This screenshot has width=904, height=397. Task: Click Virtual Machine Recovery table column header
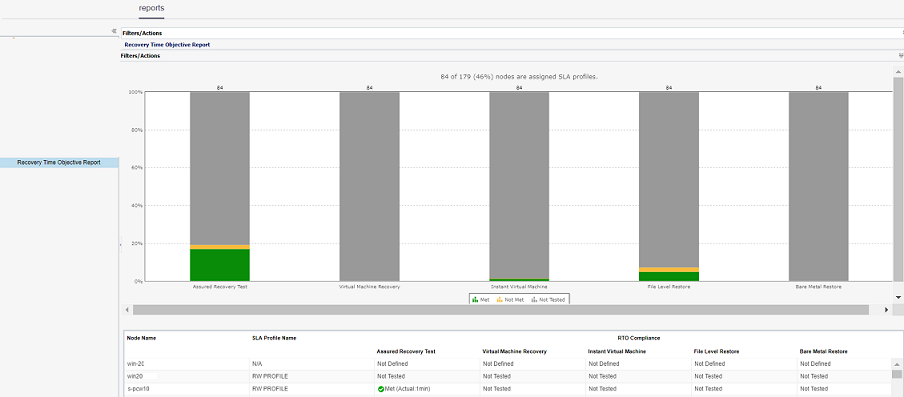(x=514, y=351)
